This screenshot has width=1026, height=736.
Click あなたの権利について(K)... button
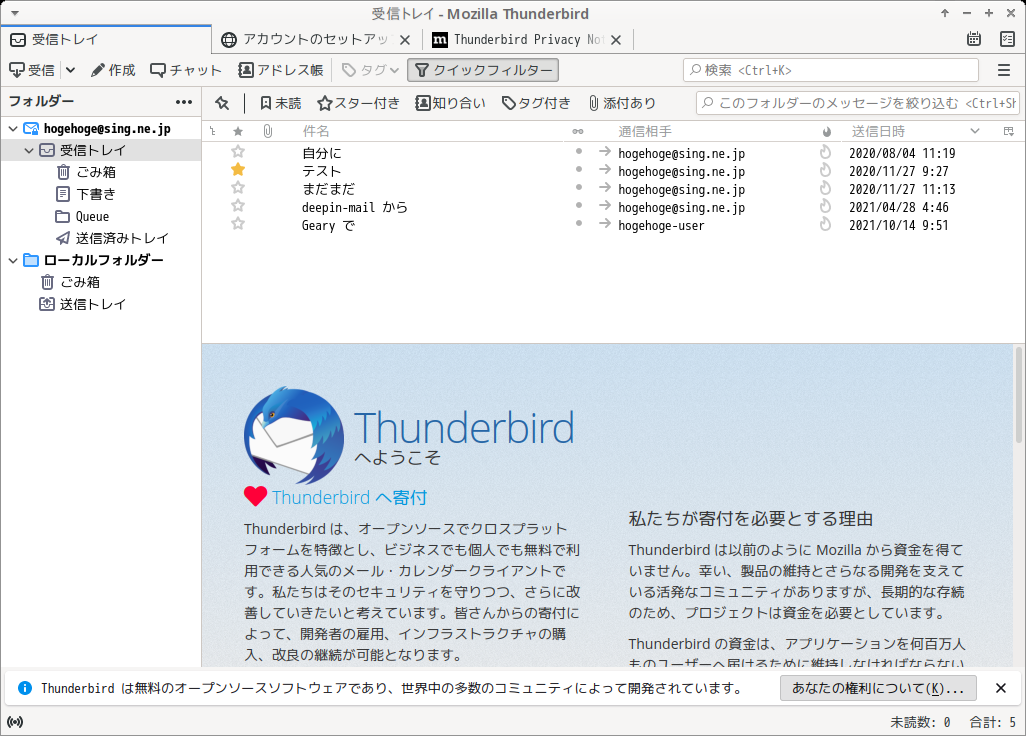(x=878, y=688)
